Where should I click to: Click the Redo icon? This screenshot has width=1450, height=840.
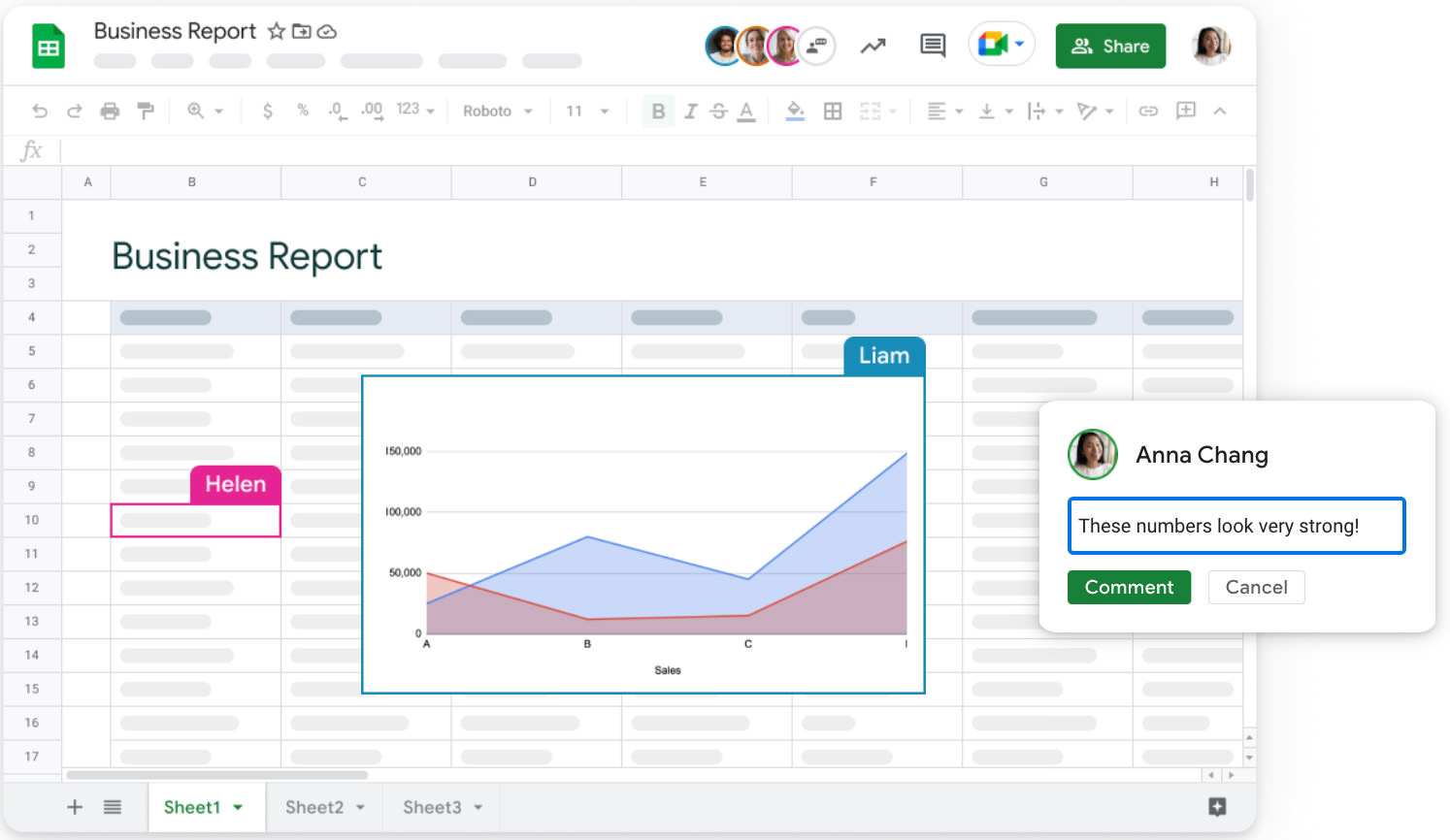point(75,111)
